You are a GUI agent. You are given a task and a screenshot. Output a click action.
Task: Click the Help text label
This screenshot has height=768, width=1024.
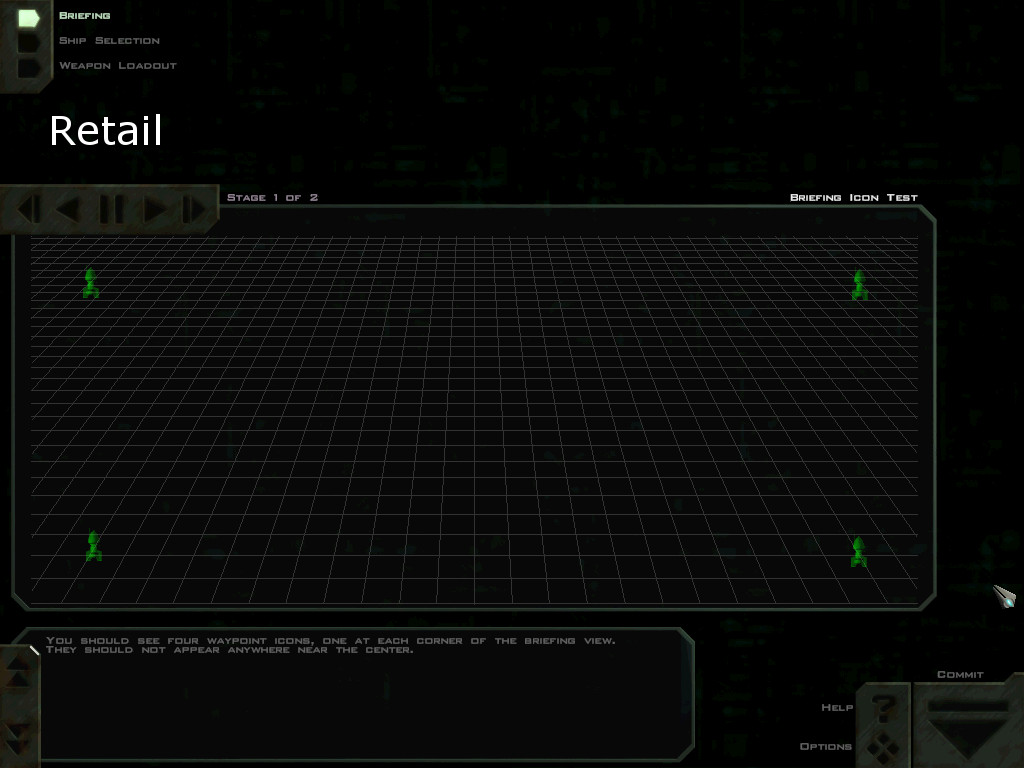[x=836, y=708]
